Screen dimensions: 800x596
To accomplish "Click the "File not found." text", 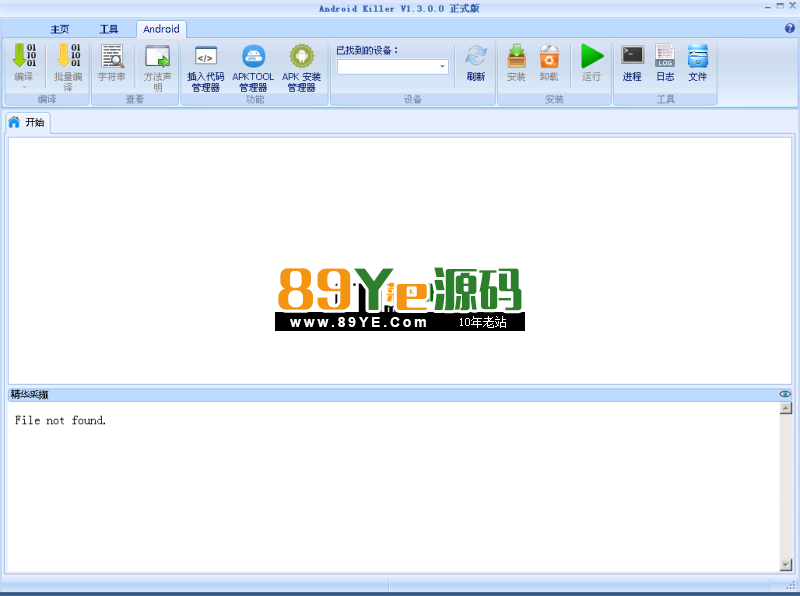I will 60,420.
